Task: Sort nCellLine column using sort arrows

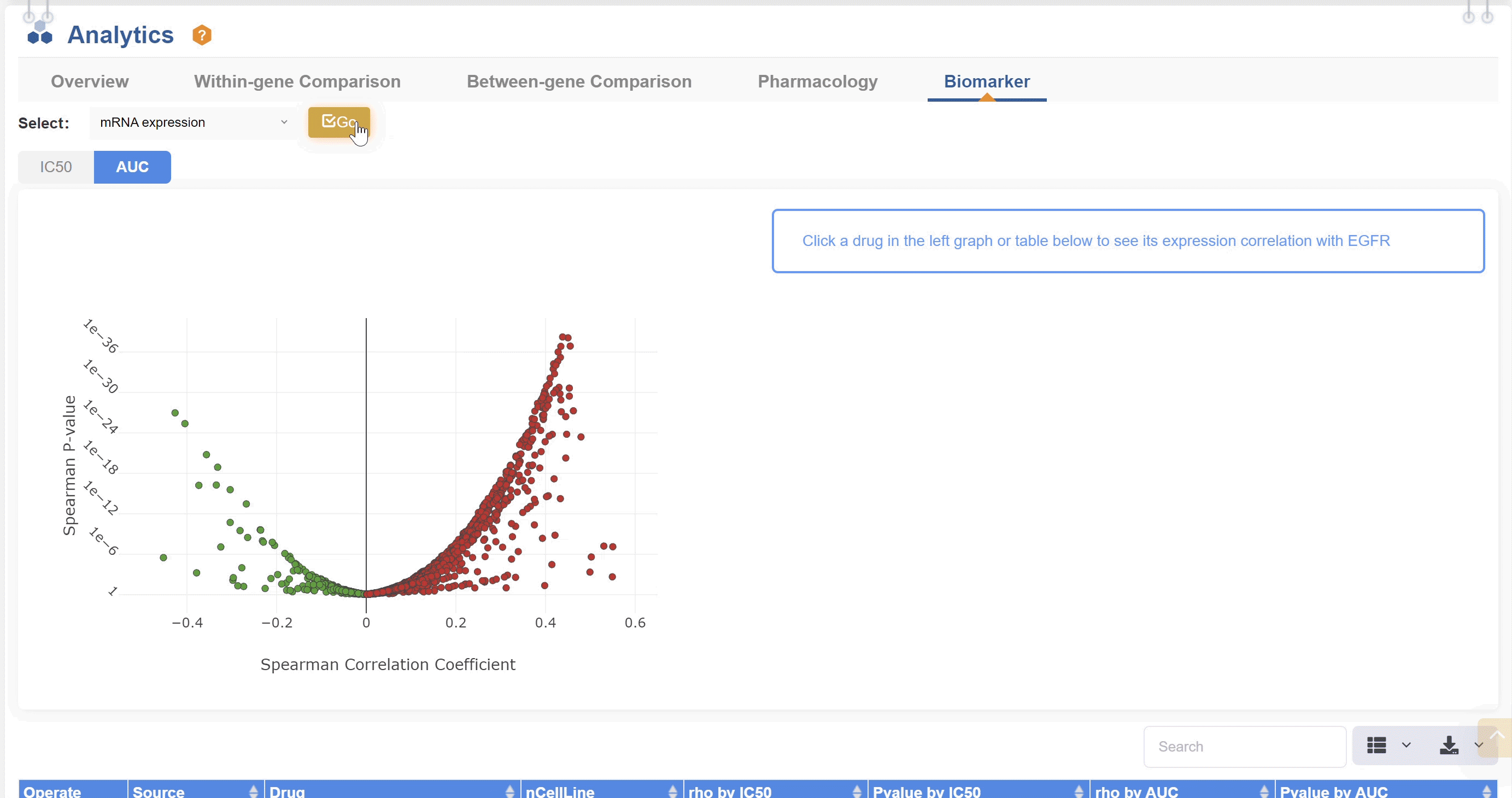Action: (x=673, y=791)
